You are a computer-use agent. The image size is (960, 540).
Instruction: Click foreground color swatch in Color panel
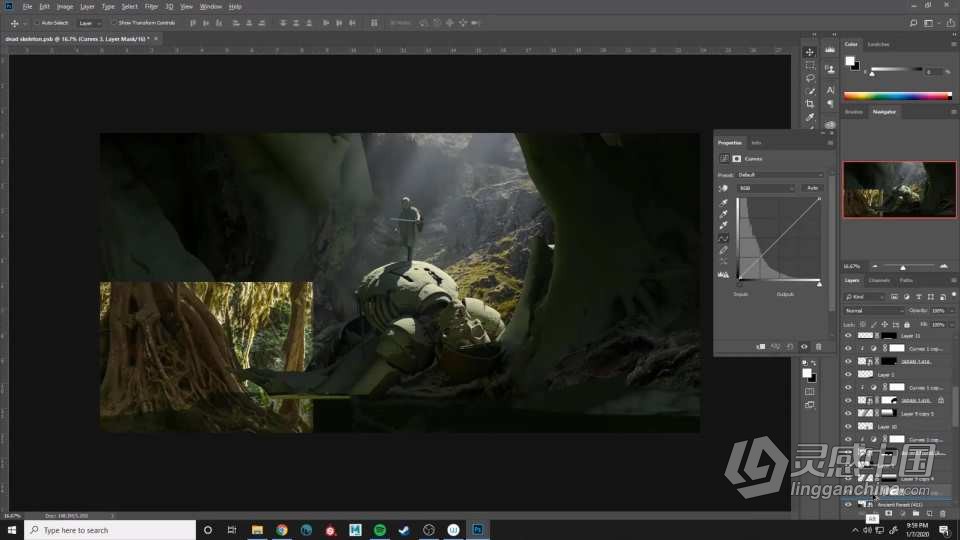[850, 61]
